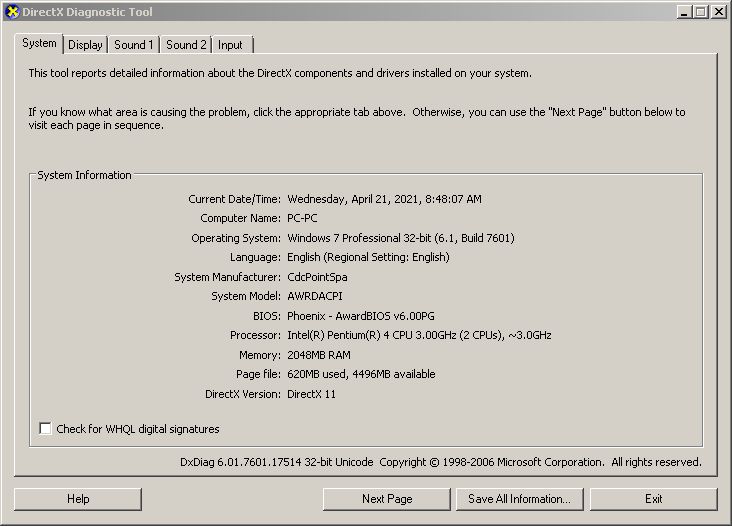Open the Input tab

(x=231, y=45)
